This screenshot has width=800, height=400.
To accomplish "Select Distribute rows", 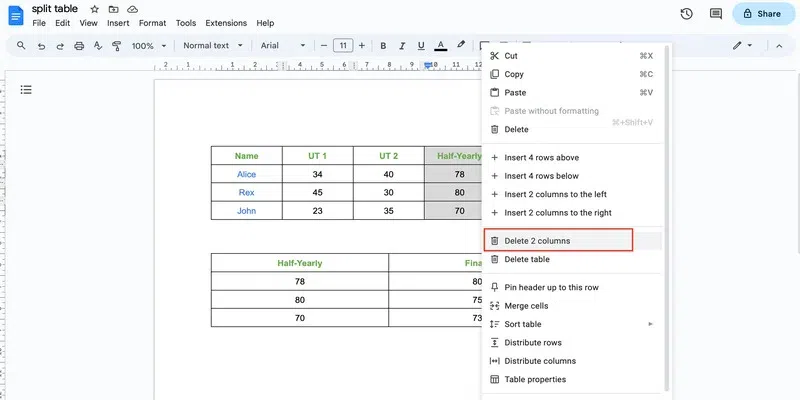I will pyautogui.click(x=572, y=342).
